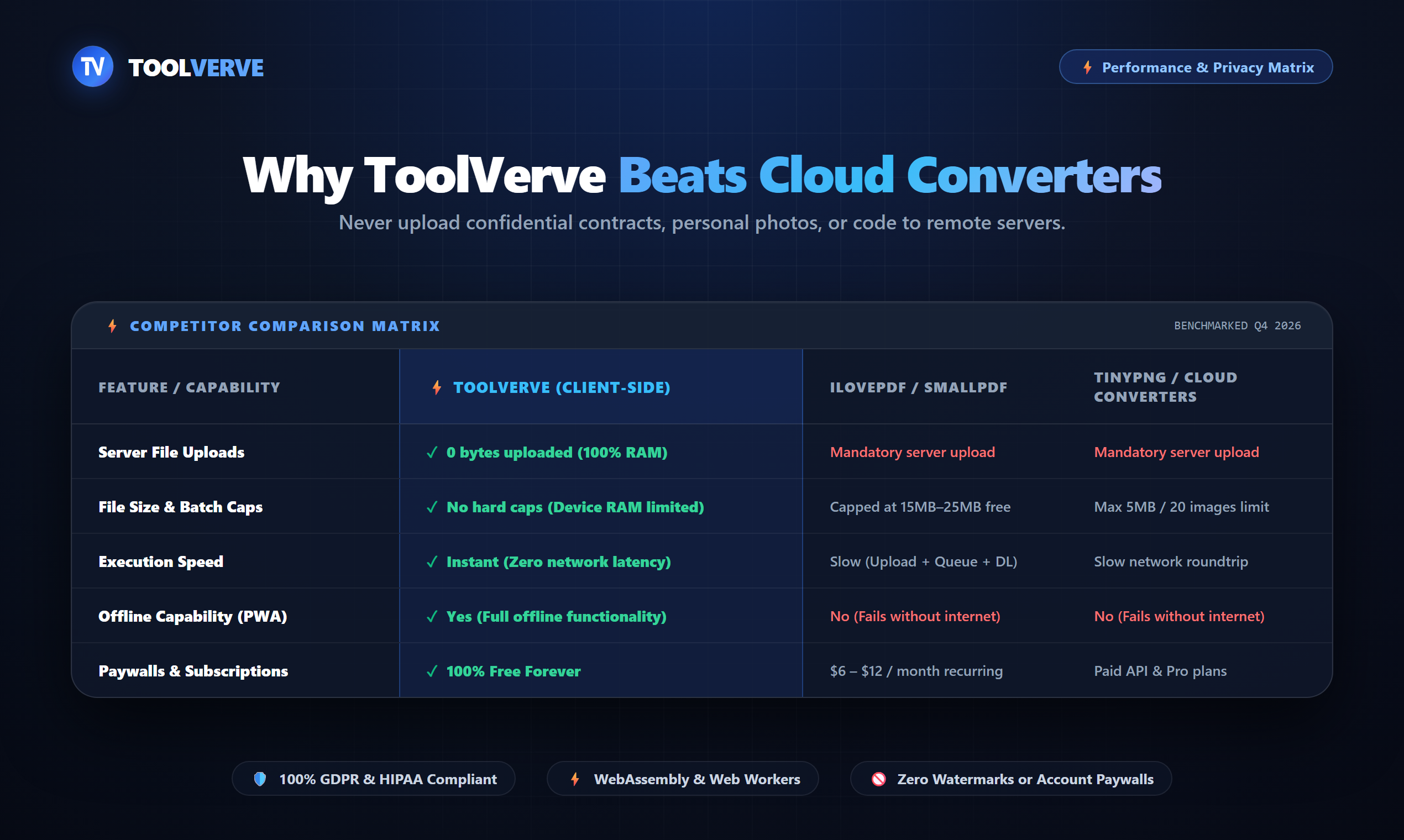The width and height of the screenshot is (1404, 840).
Task: Click the Execution Speed row label
Action: (161, 562)
